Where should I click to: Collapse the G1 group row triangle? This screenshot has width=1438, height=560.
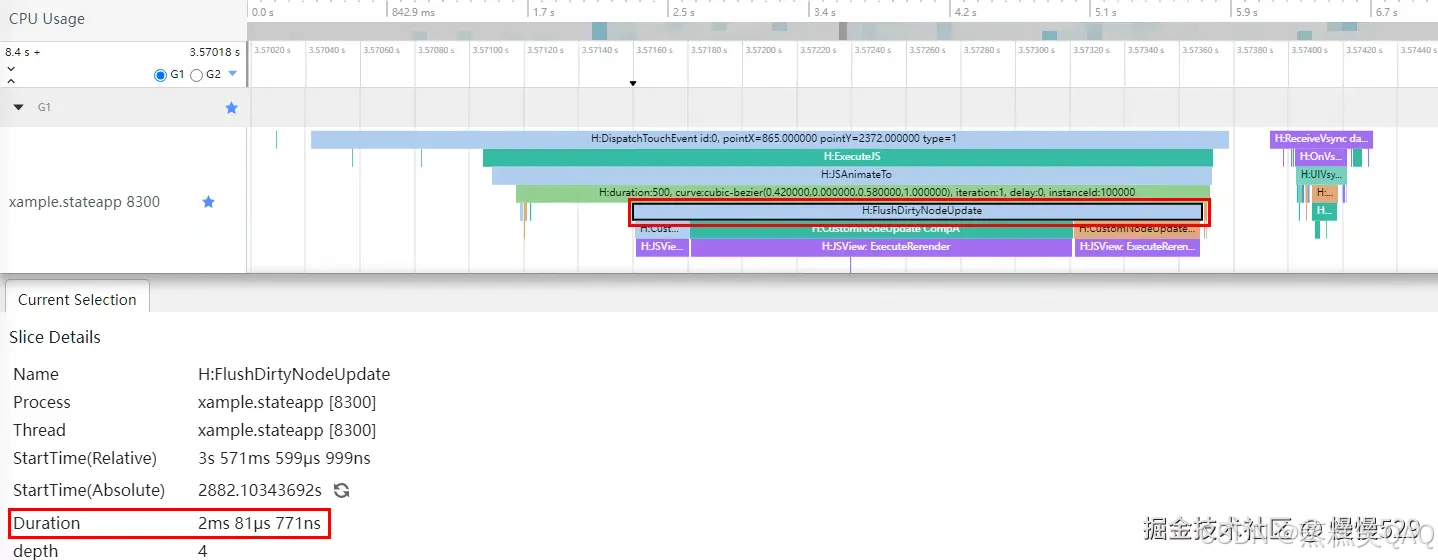pos(18,107)
